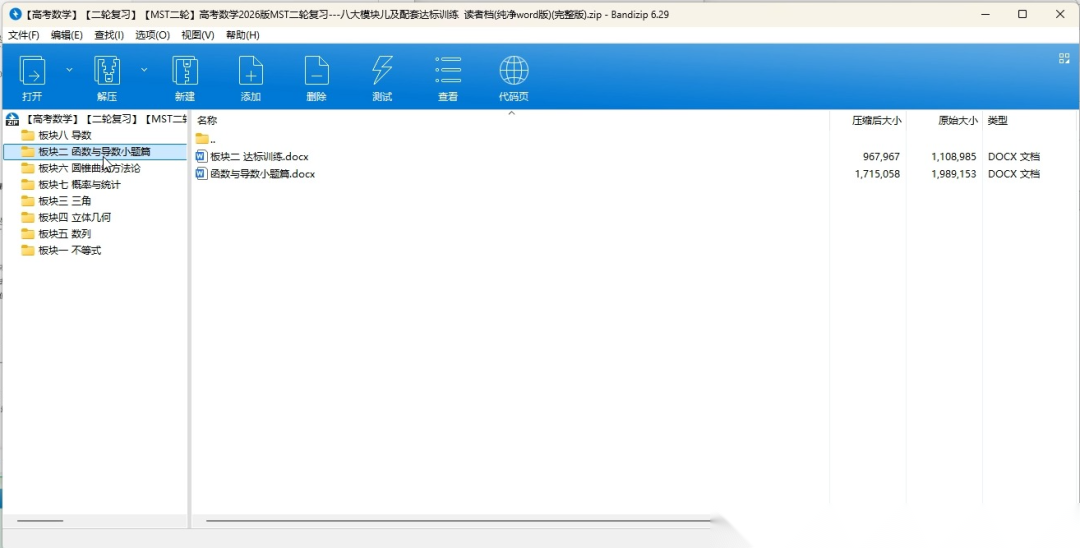Click the View (查看) list icon
The image size is (1080, 548).
[x=447, y=72]
